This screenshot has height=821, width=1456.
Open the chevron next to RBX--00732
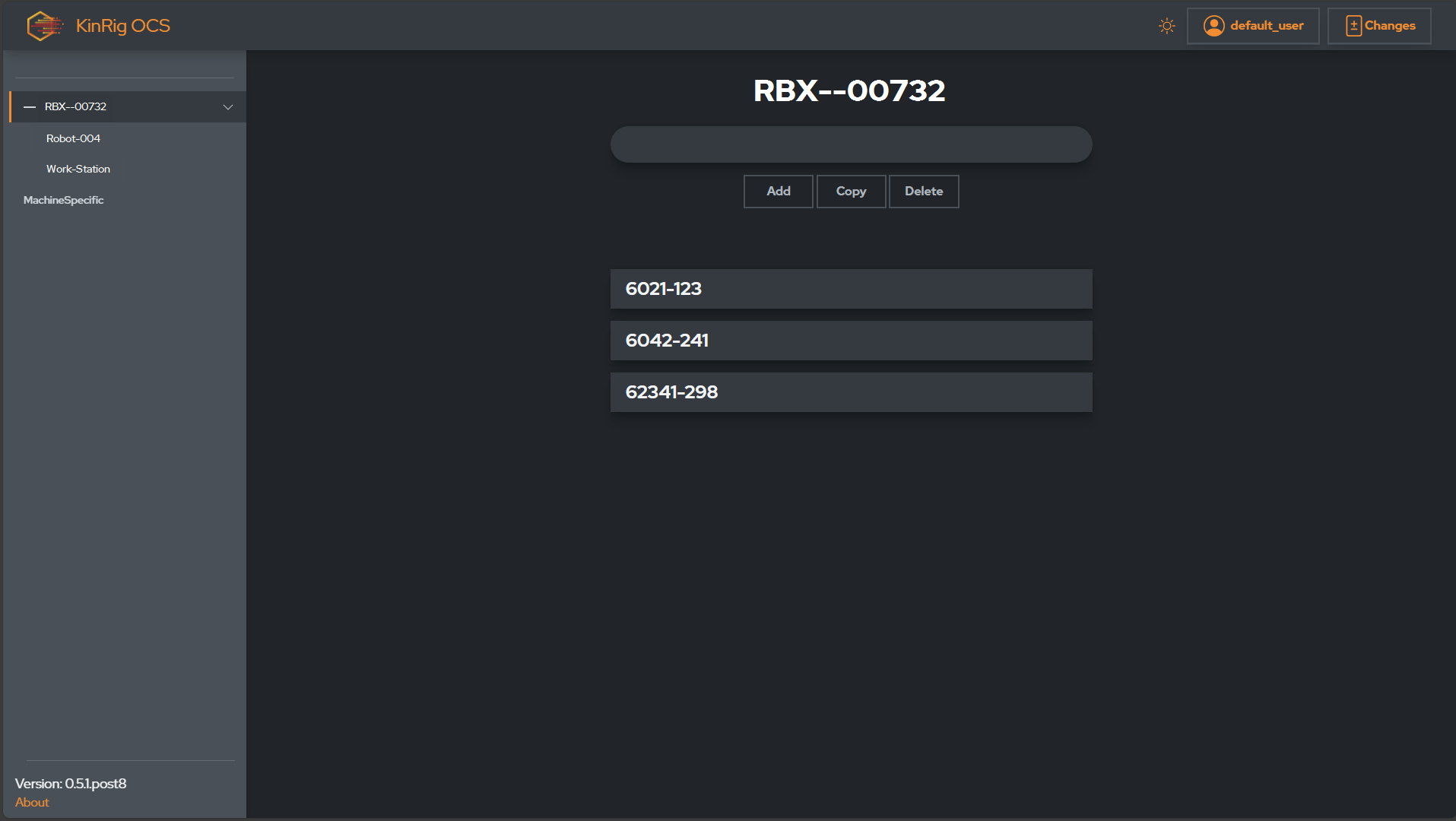point(227,107)
